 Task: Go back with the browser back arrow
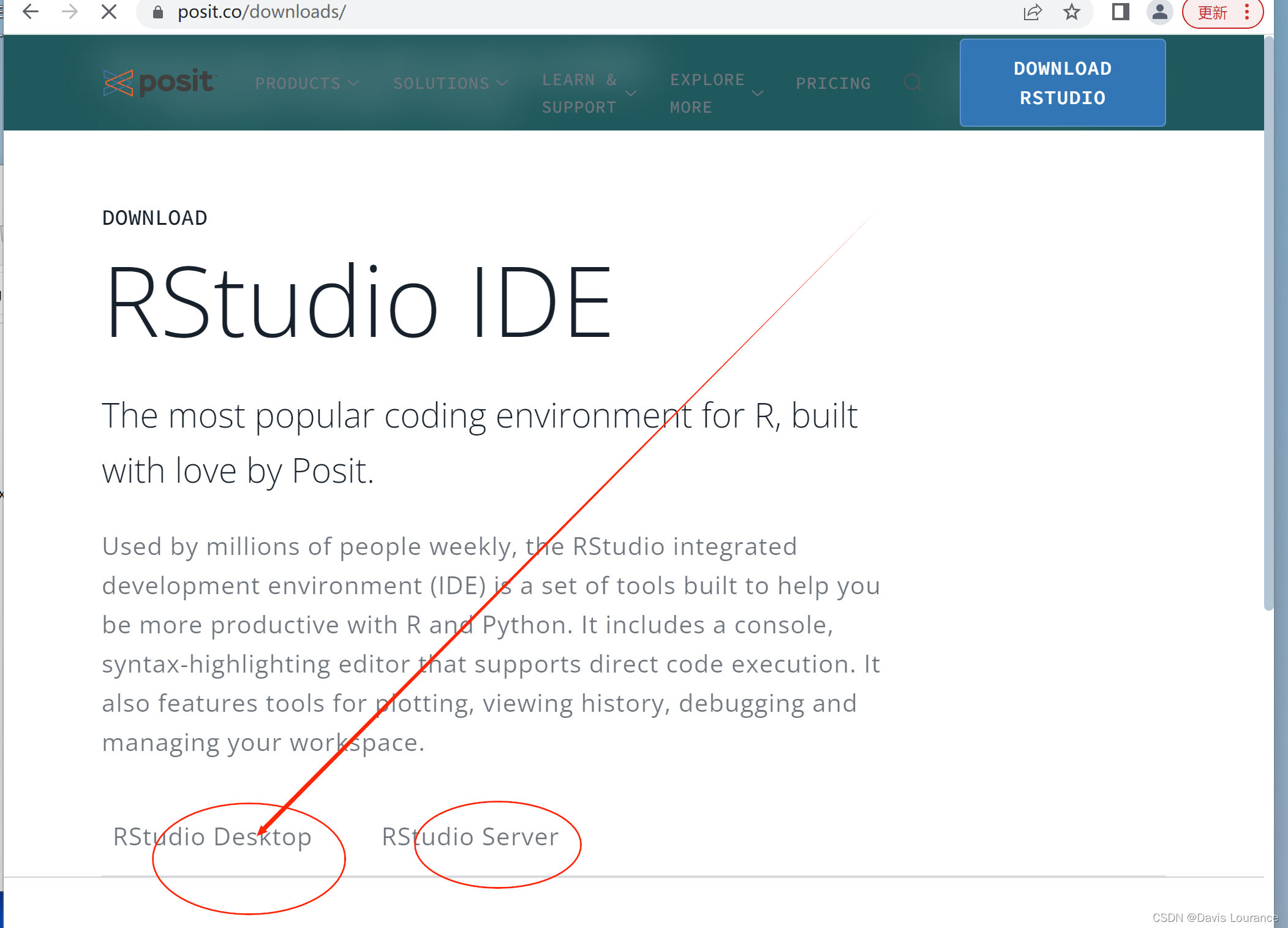(x=30, y=12)
